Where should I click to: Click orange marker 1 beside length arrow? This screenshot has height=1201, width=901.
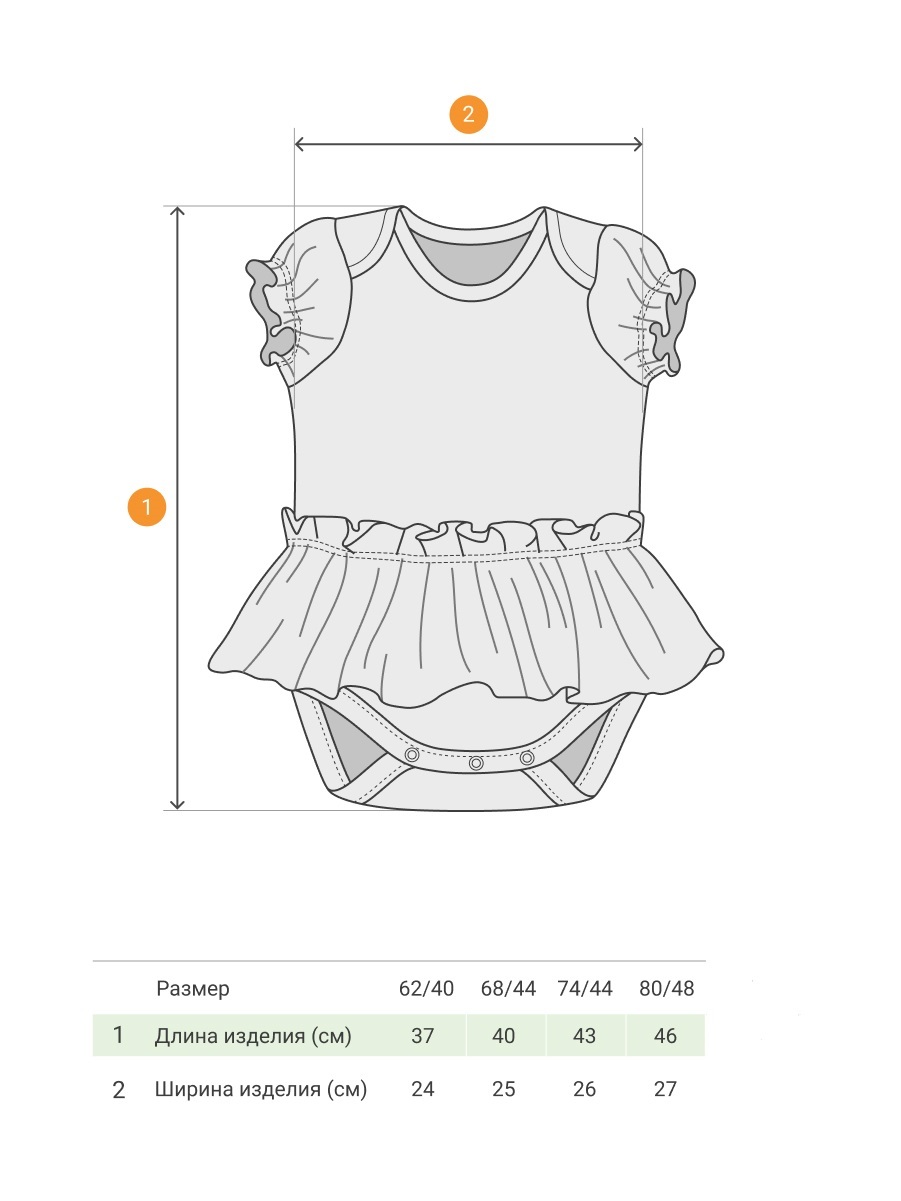point(147,506)
